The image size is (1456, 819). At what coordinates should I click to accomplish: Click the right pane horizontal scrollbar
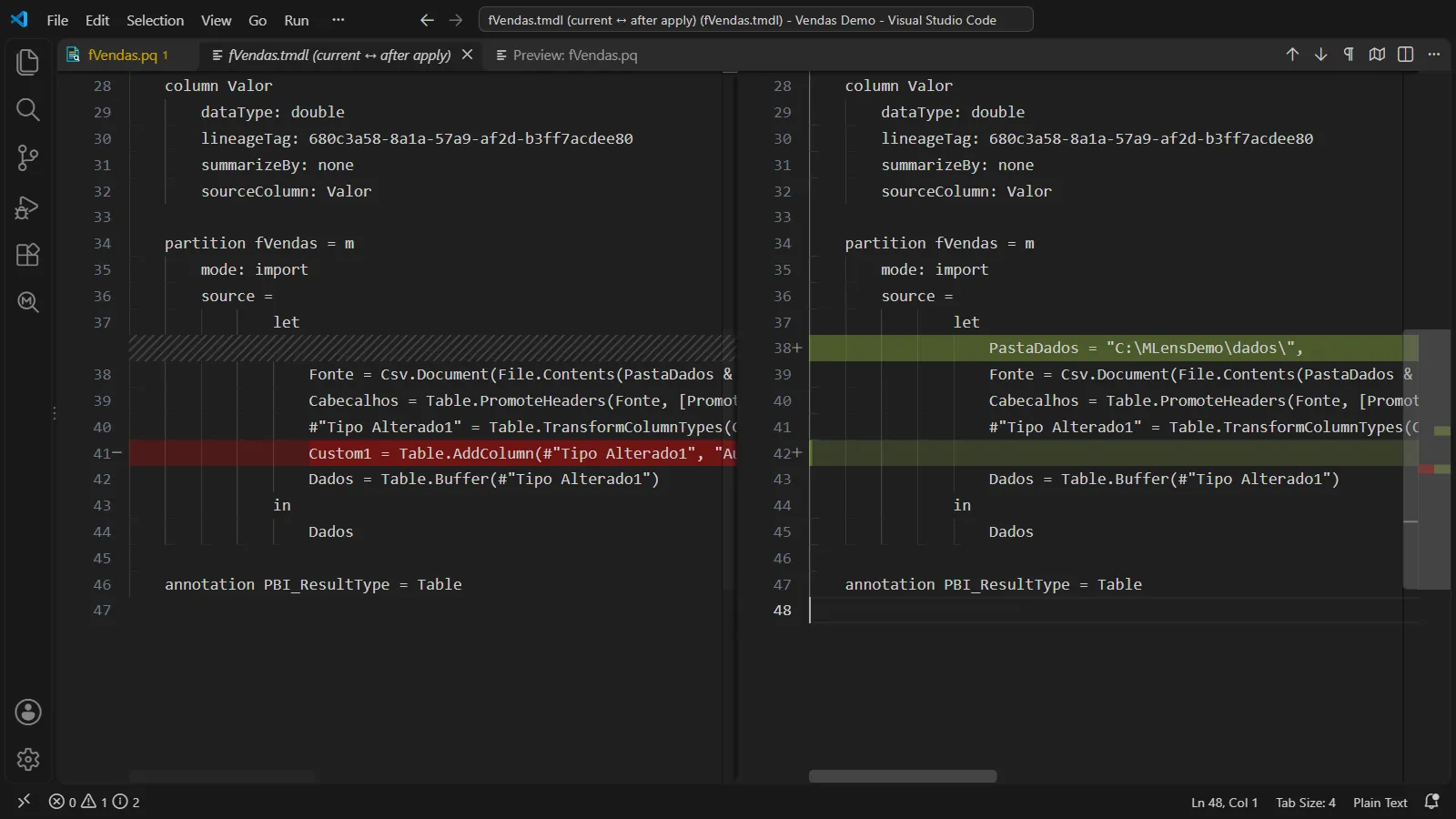click(903, 776)
